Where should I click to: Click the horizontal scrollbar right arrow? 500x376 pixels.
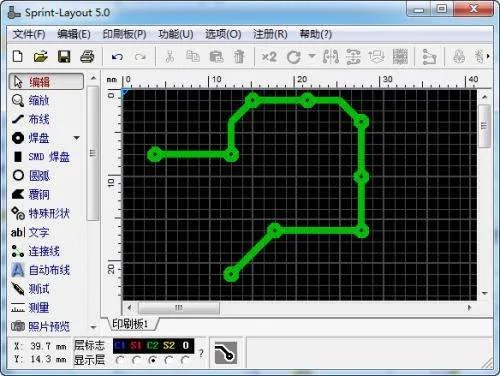[469, 307]
